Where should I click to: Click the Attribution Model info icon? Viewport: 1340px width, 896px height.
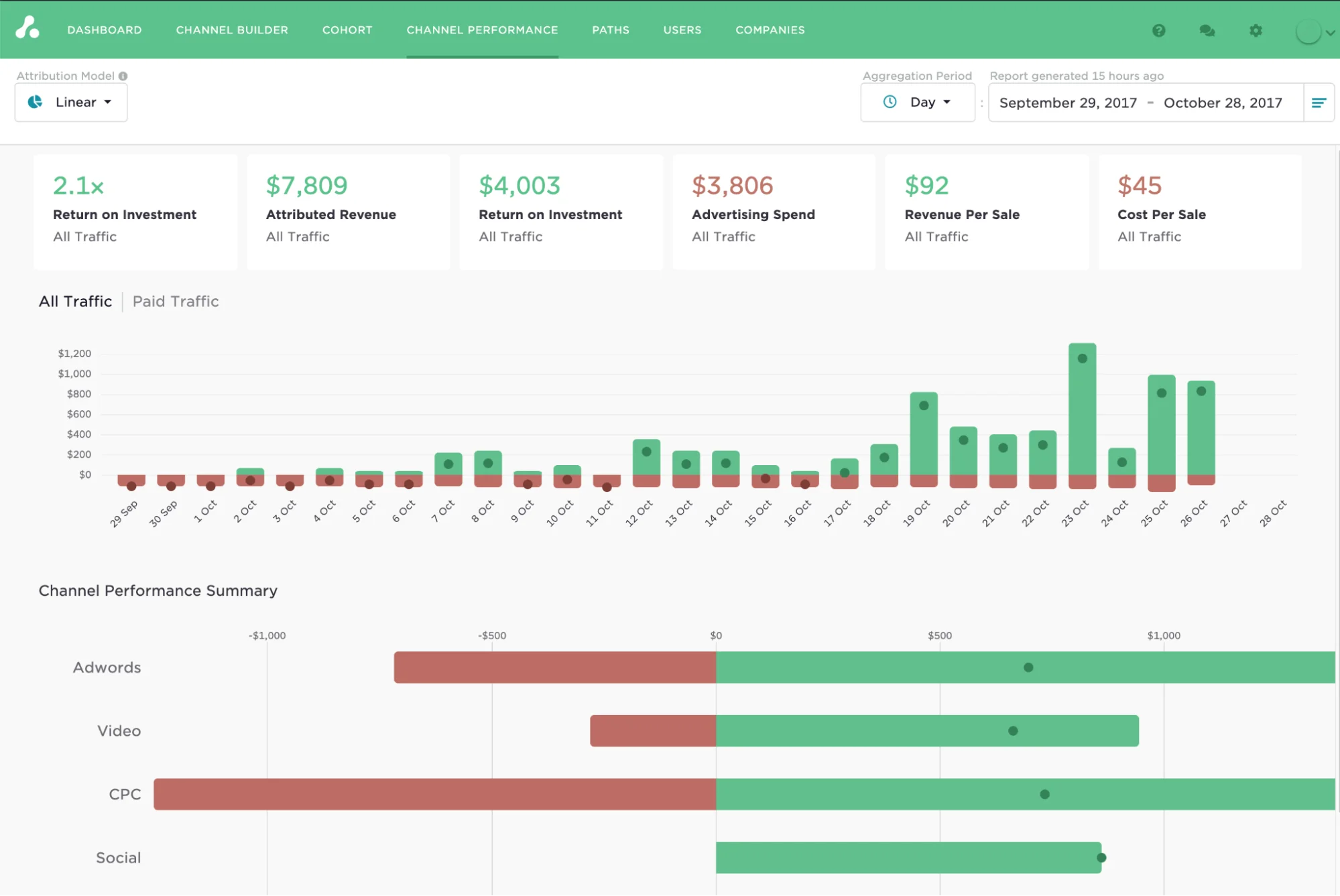click(123, 76)
